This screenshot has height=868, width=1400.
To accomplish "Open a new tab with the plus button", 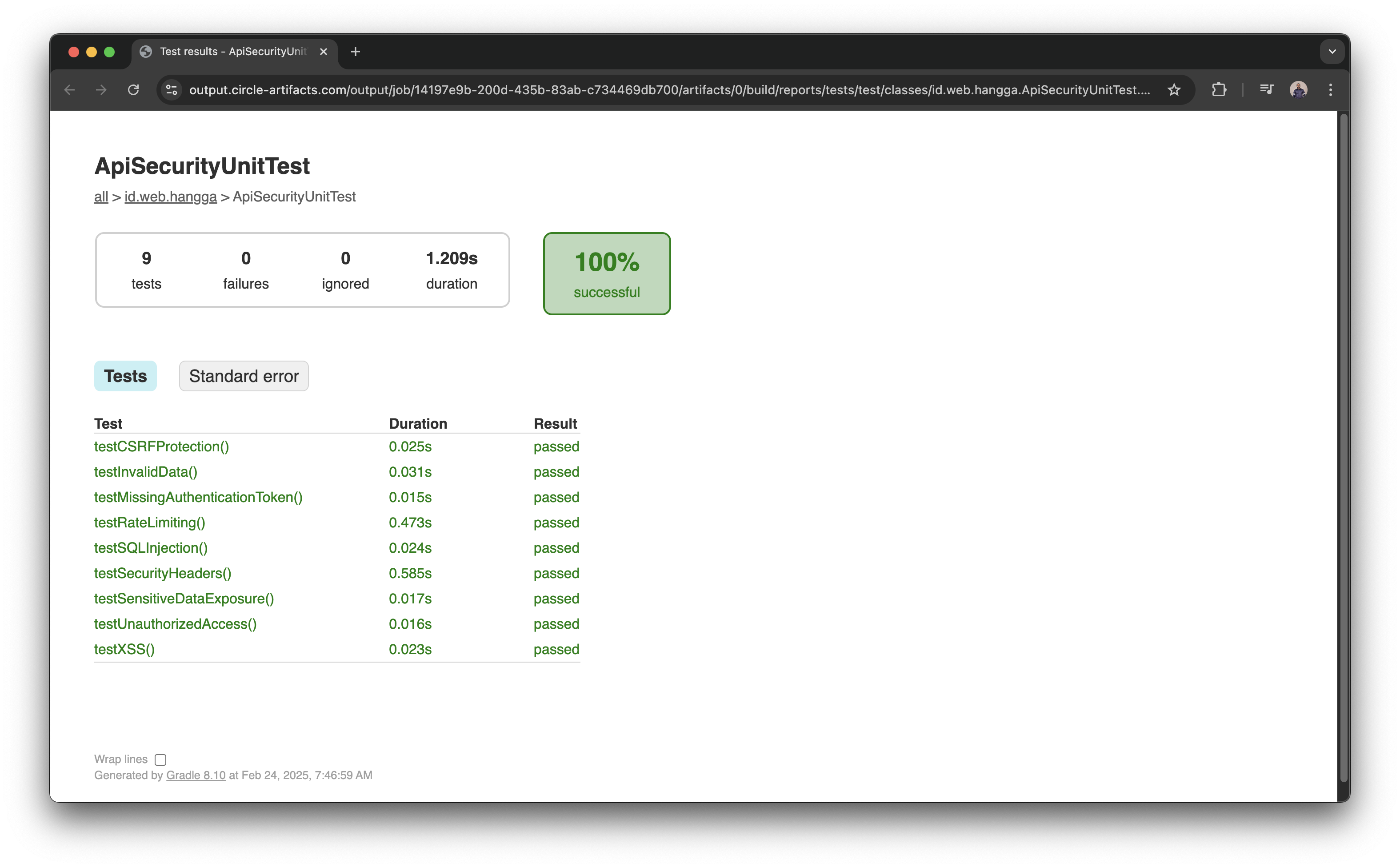I will (x=356, y=52).
